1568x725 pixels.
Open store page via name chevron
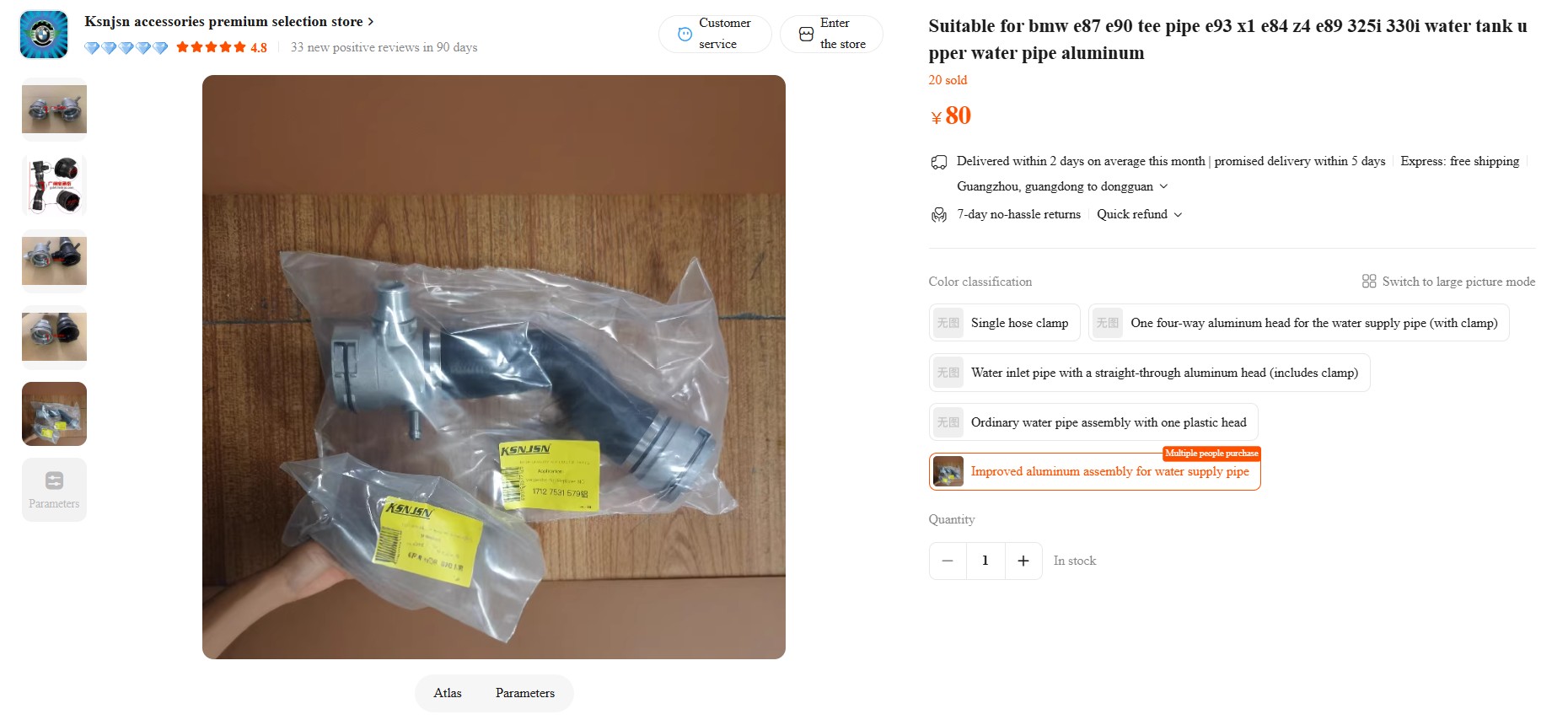371,22
